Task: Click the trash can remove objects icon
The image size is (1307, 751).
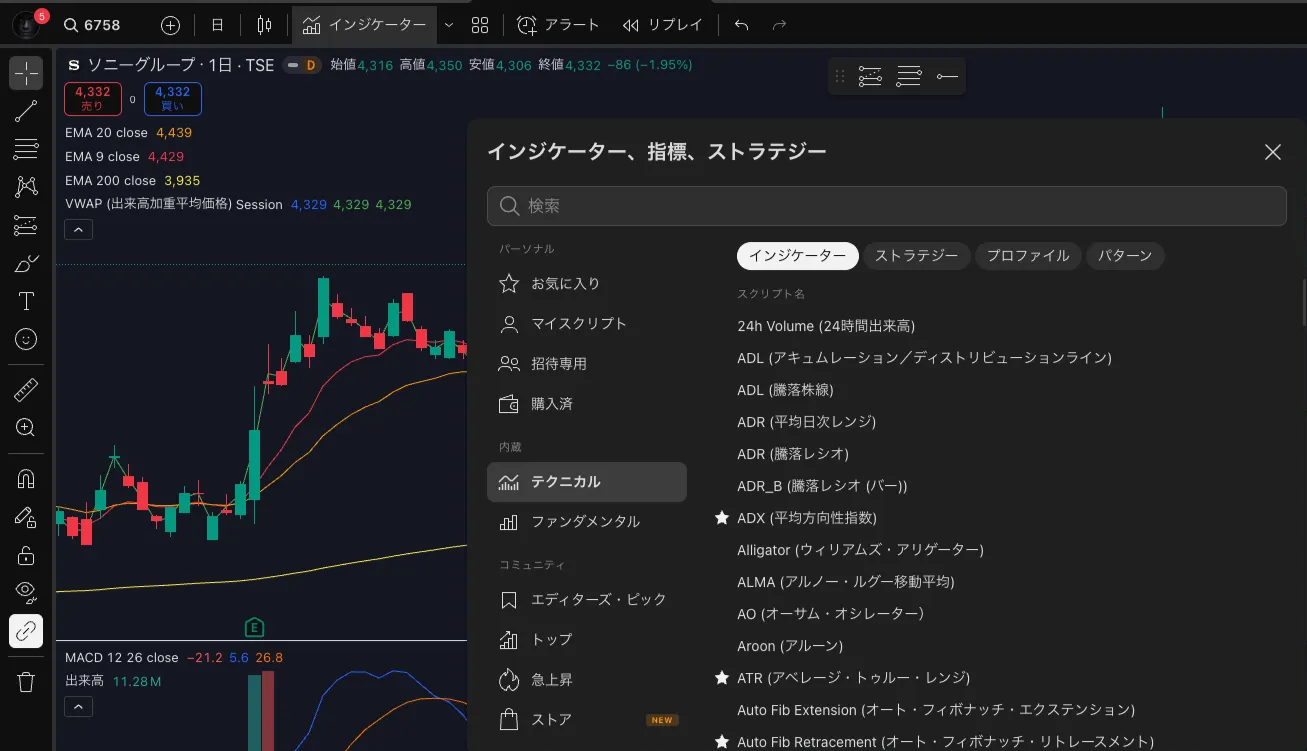Action: point(26,682)
